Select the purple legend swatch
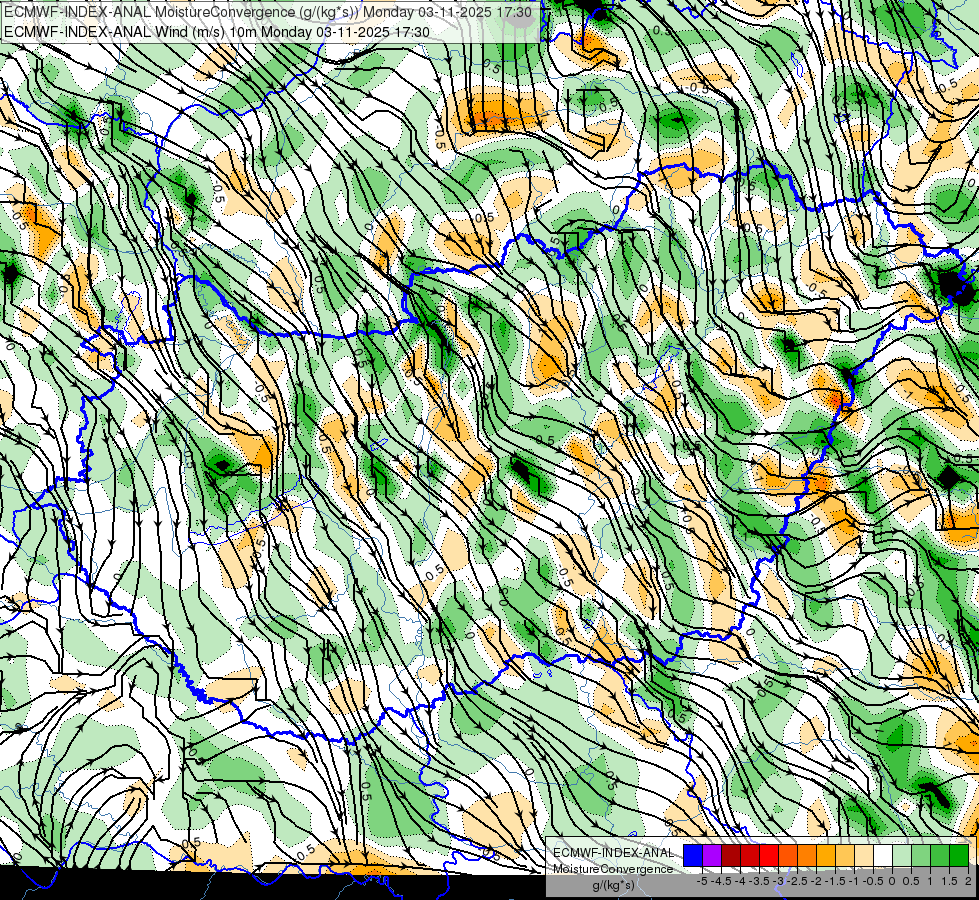 [x=712, y=855]
